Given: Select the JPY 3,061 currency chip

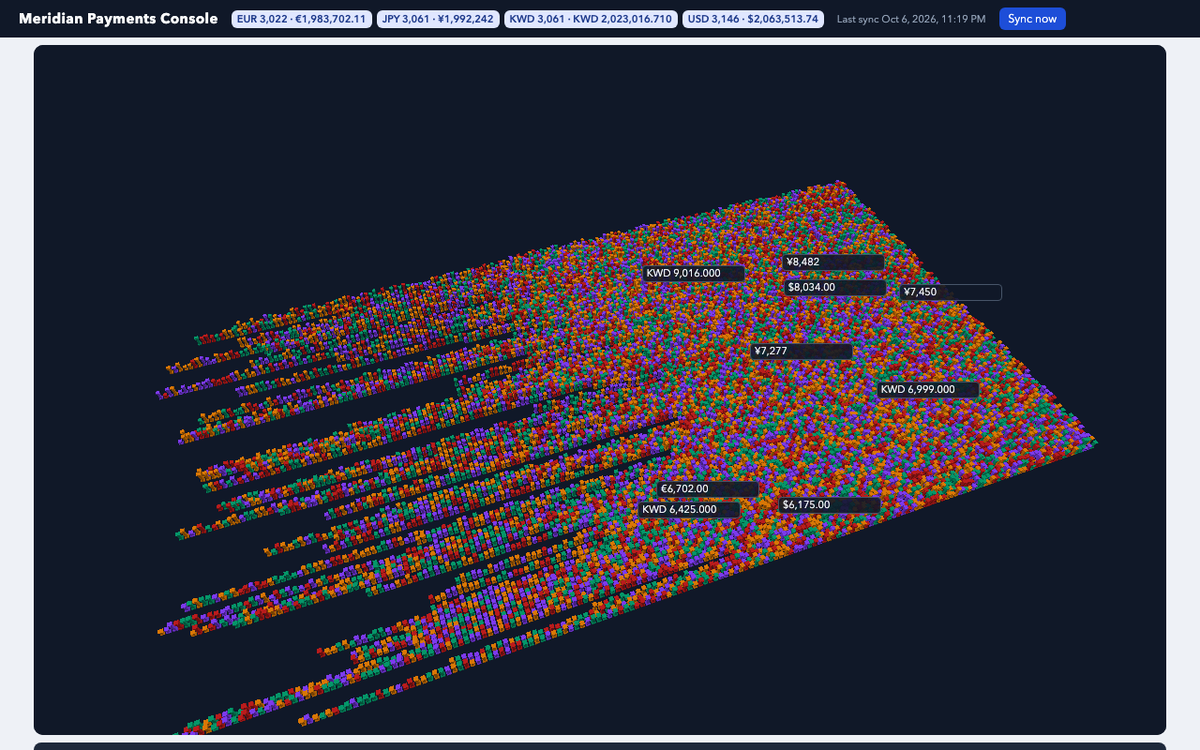Looking at the screenshot, I should (x=438, y=19).
